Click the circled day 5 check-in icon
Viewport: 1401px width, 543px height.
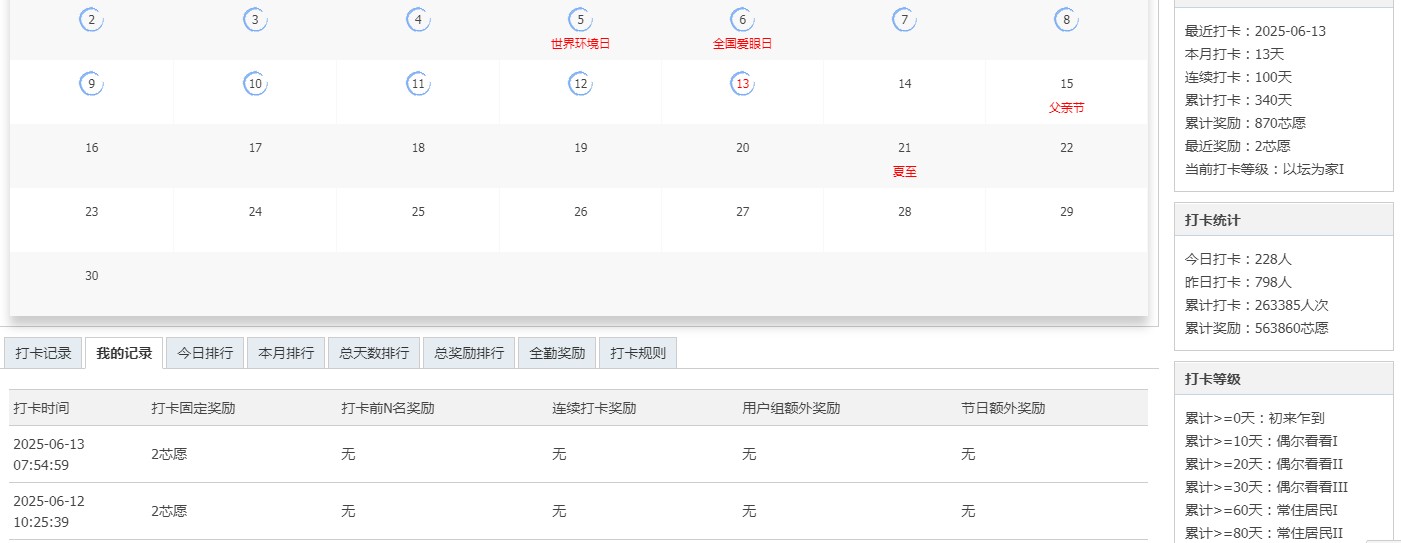coord(580,20)
